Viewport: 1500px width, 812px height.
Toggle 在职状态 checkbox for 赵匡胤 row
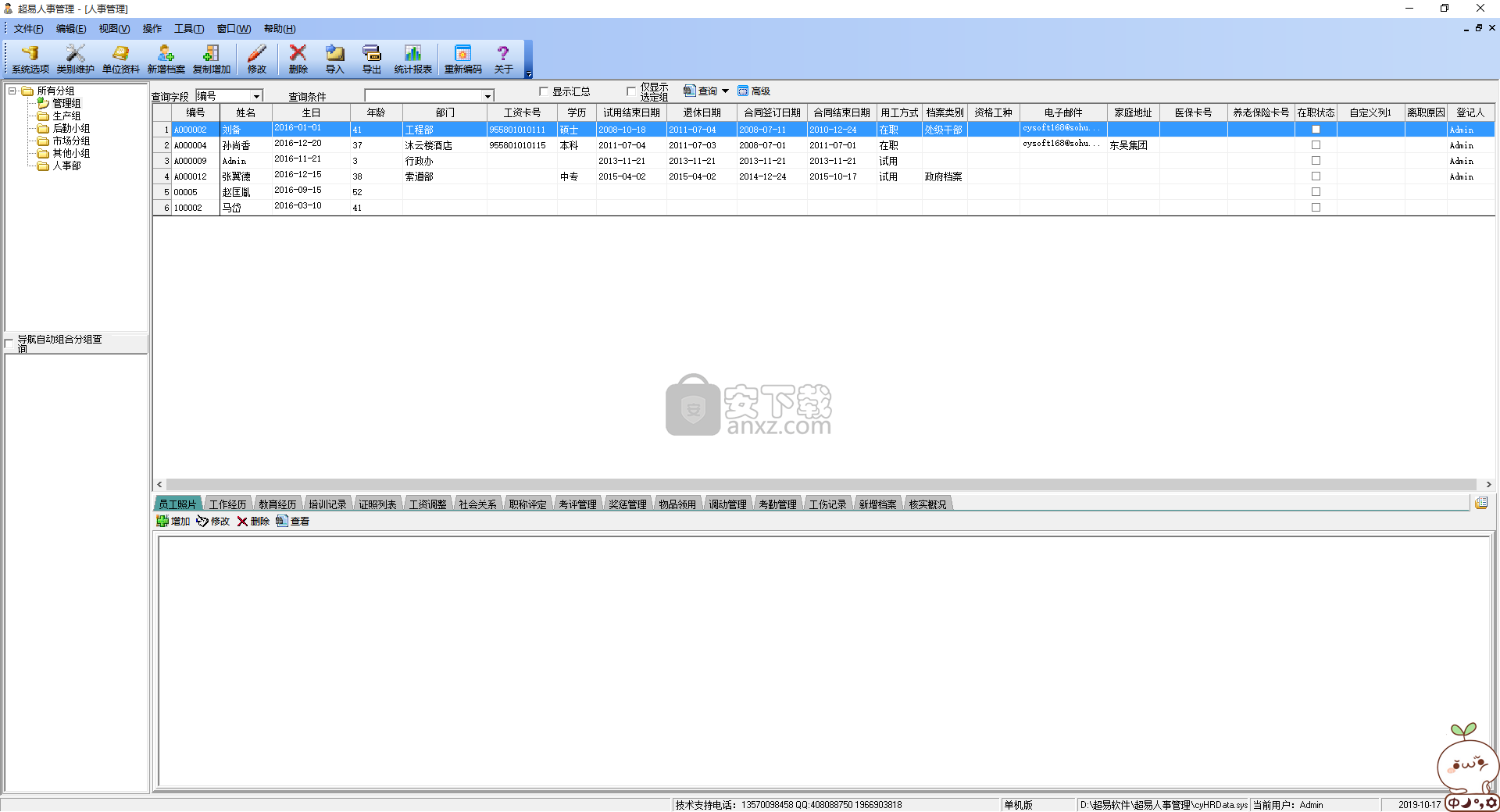(x=1316, y=192)
